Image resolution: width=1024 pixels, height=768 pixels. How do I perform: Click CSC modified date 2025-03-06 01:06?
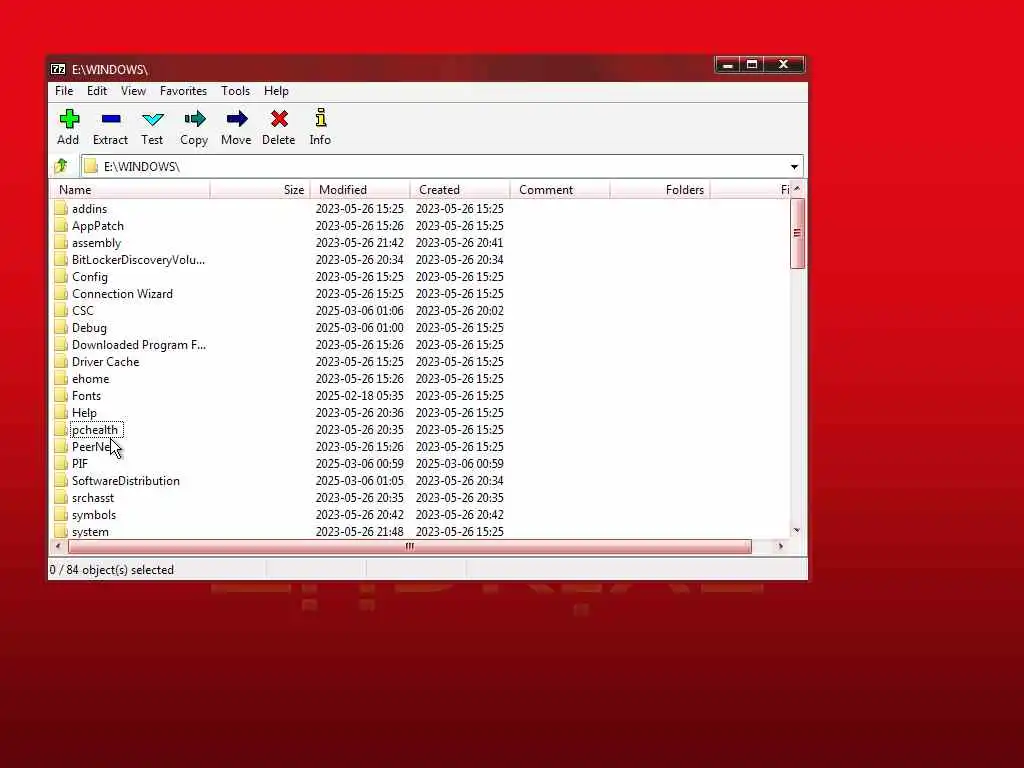(x=359, y=310)
